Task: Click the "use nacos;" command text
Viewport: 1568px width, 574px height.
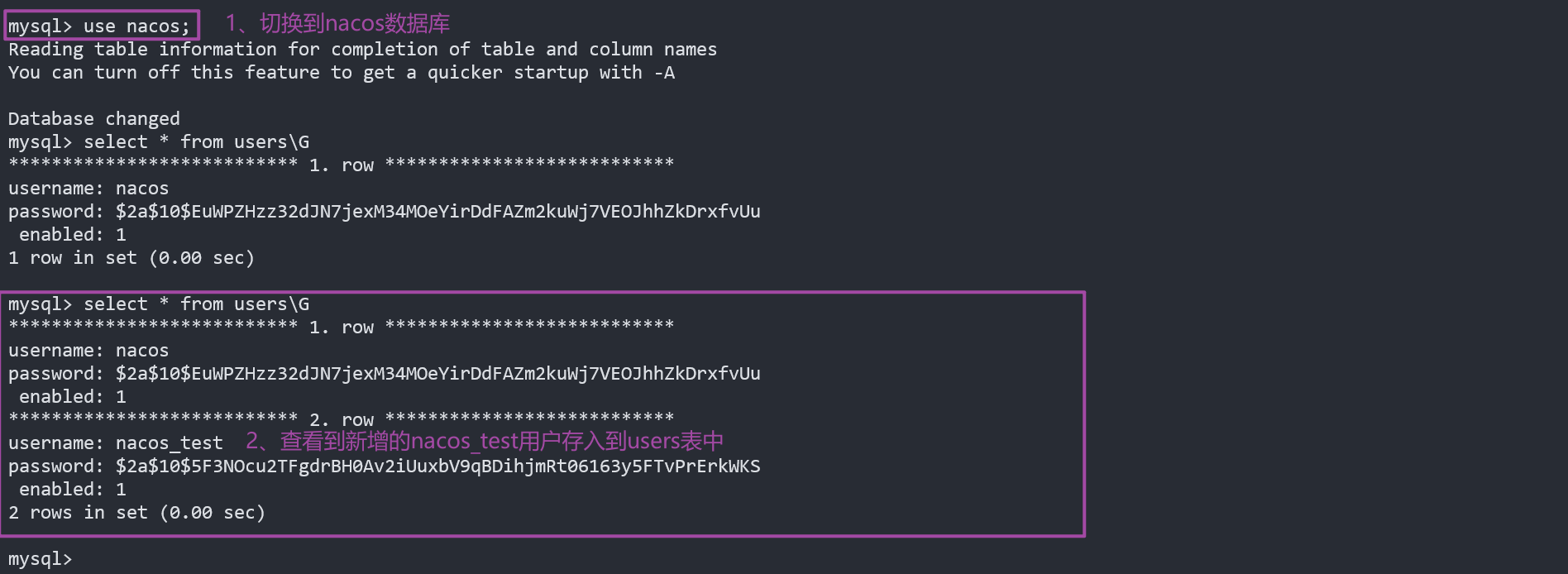Action: click(136, 26)
